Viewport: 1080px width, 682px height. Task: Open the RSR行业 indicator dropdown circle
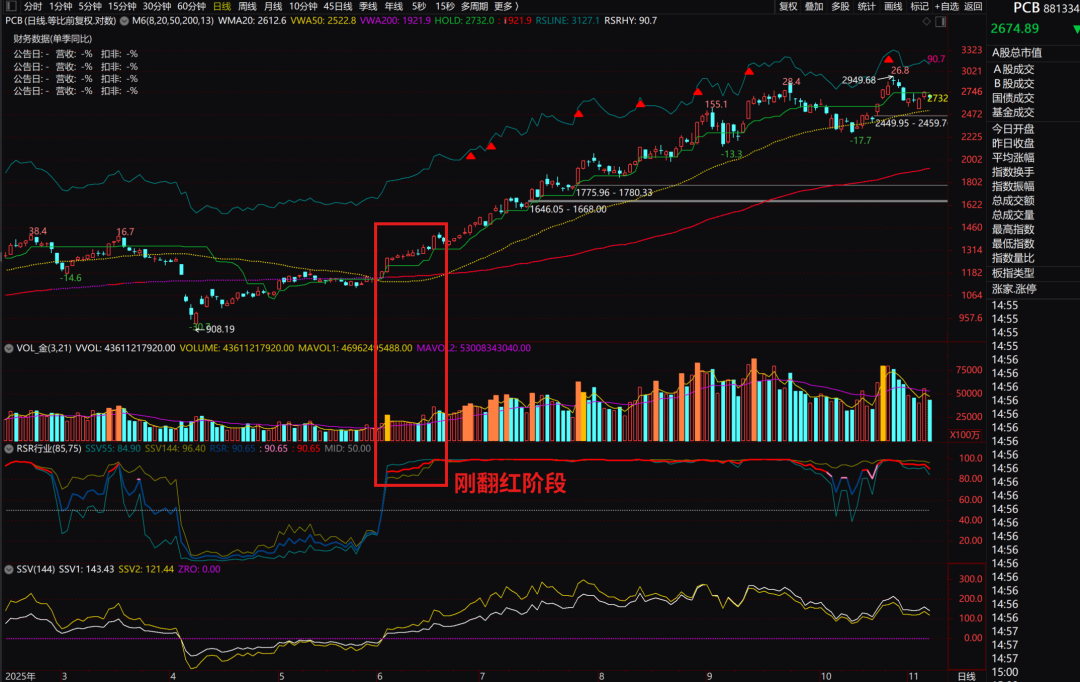pyautogui.click(x=9, y=448)
